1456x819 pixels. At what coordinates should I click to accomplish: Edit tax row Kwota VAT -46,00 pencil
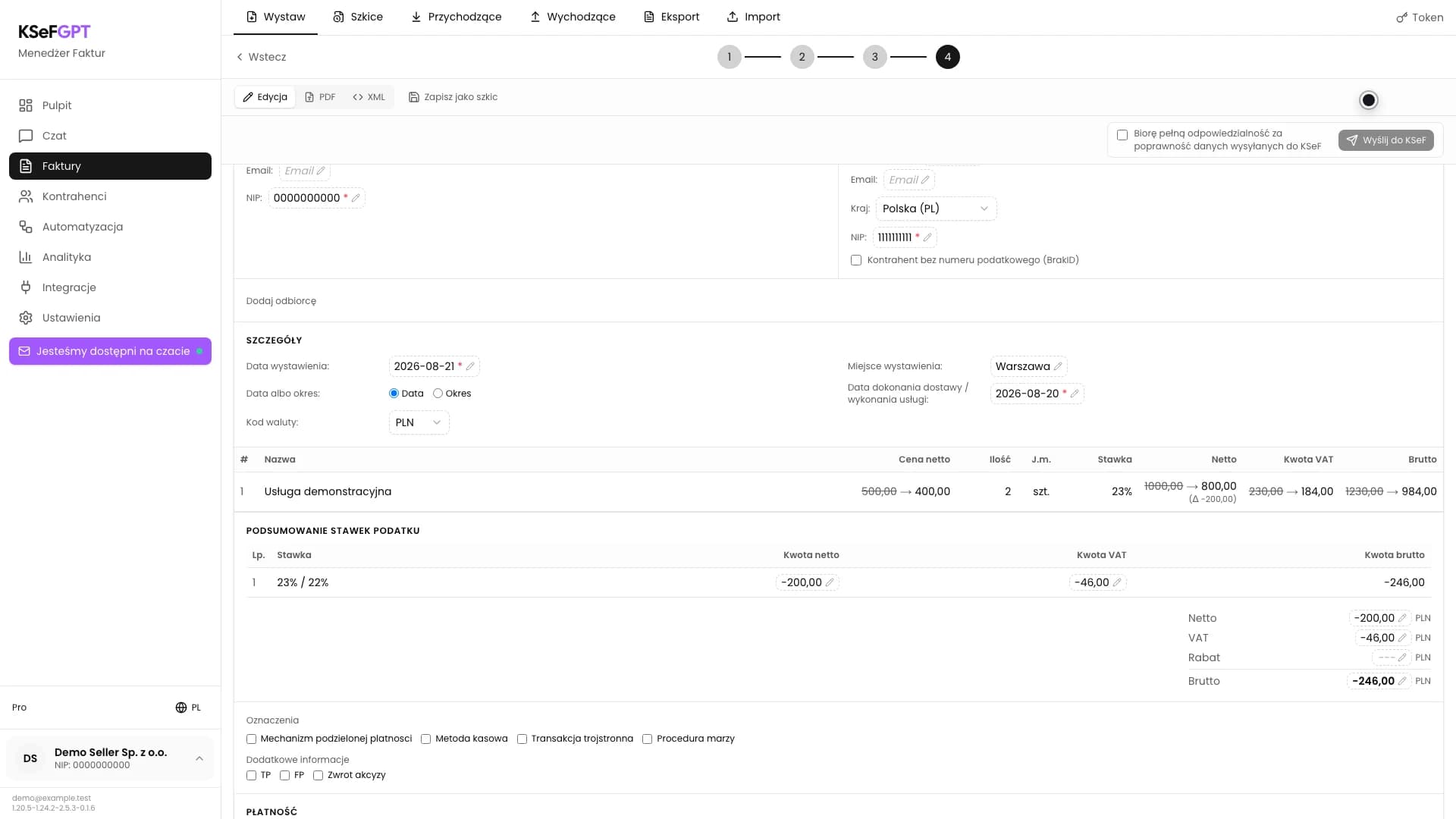(x=1117, y=582)
